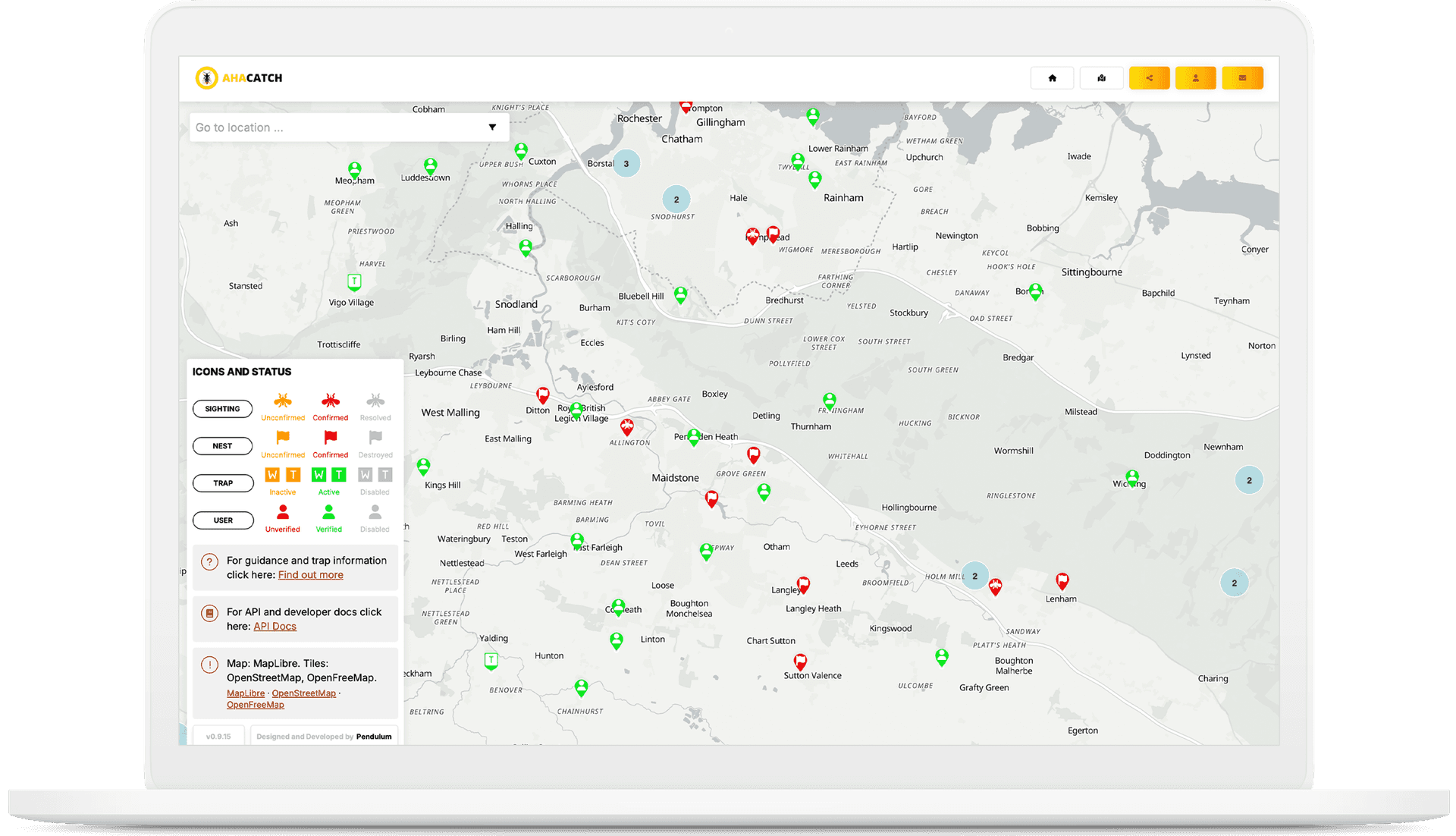The width and height of the screenshot is (1456, 836).
Task: Toggle the NEST filter in the legend
Action: click(222, 445)
